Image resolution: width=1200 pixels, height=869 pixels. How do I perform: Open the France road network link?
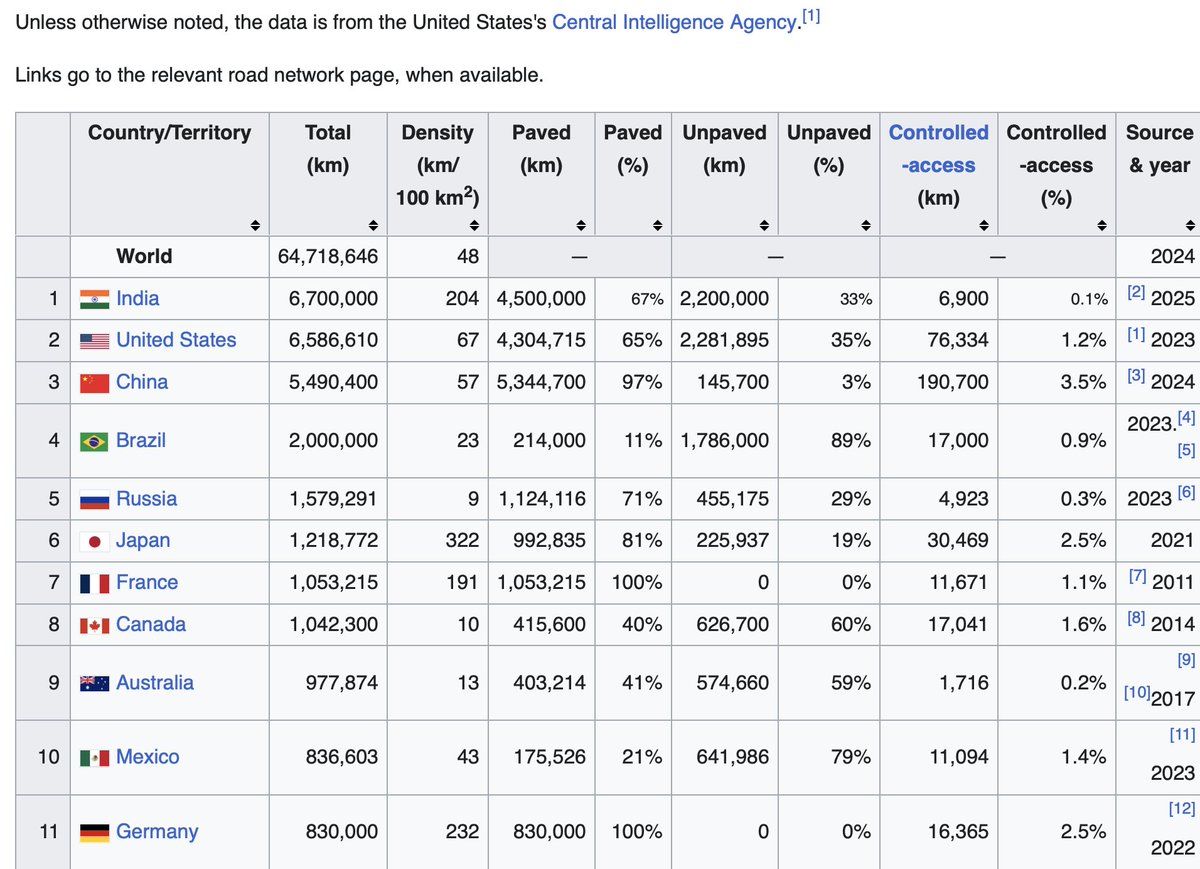147,583
